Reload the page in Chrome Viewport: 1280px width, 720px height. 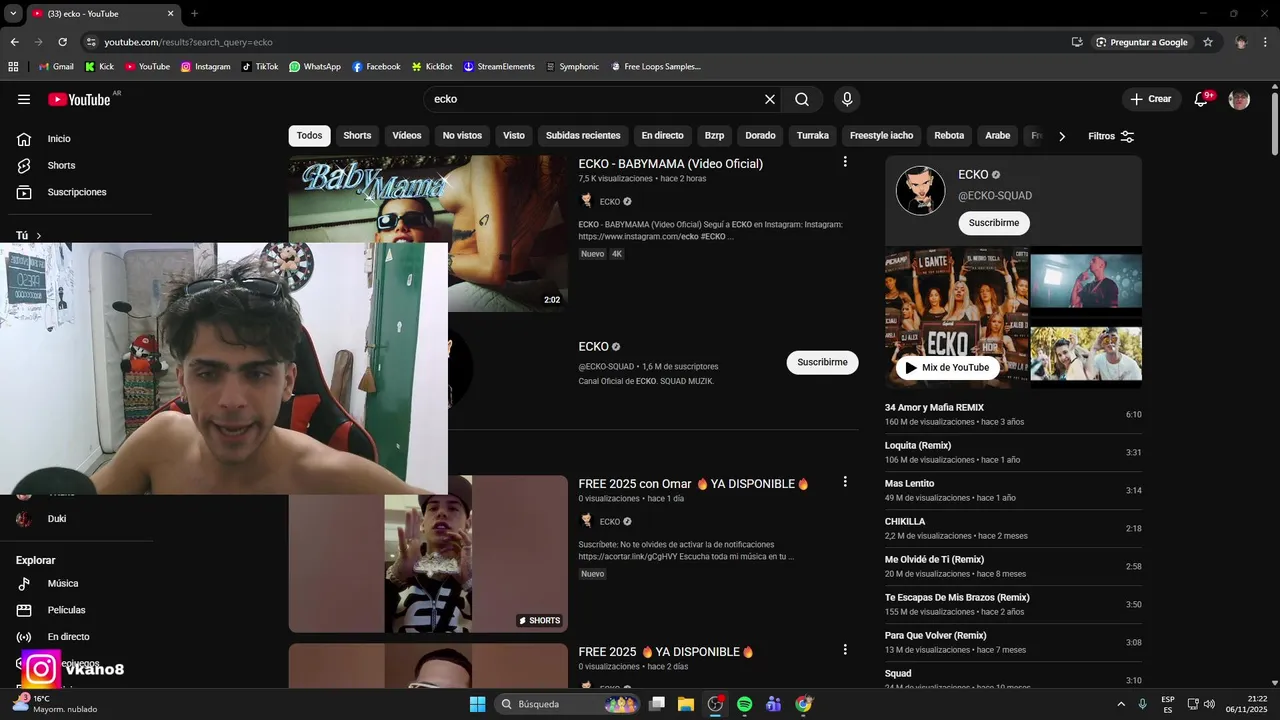62,42
